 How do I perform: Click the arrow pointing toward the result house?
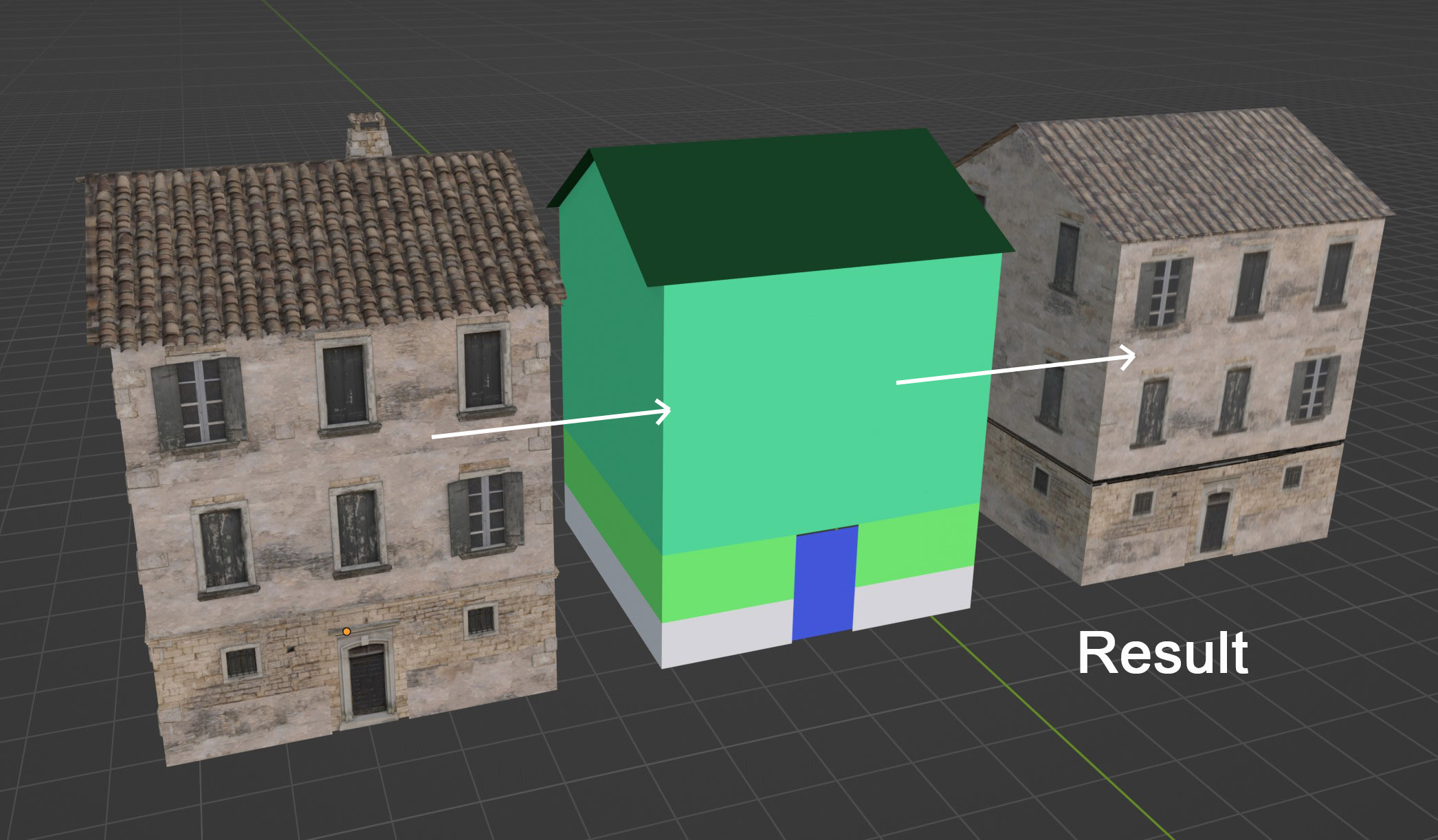tap(1016, 366)
